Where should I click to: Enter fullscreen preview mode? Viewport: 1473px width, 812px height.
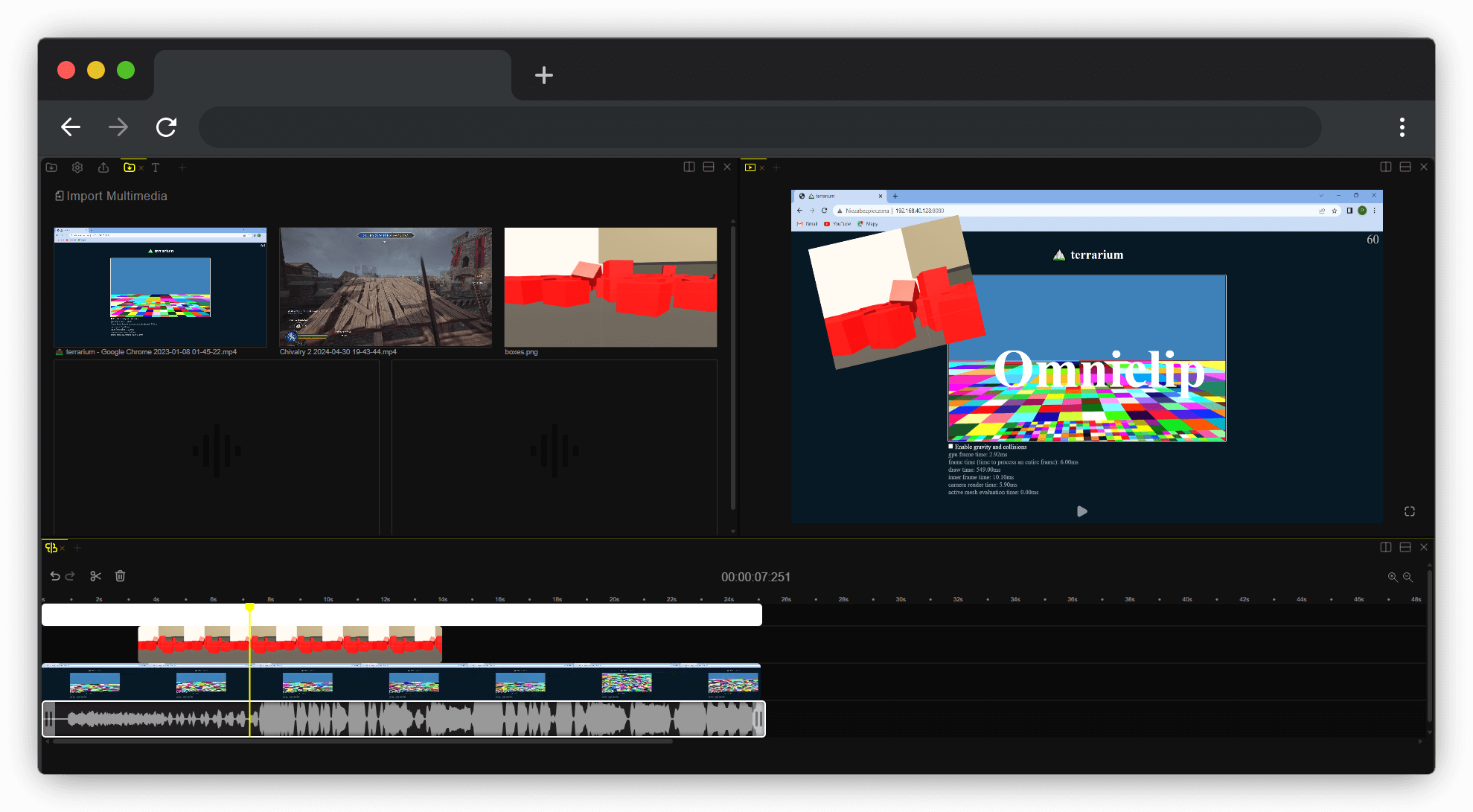click(1409, 511)
